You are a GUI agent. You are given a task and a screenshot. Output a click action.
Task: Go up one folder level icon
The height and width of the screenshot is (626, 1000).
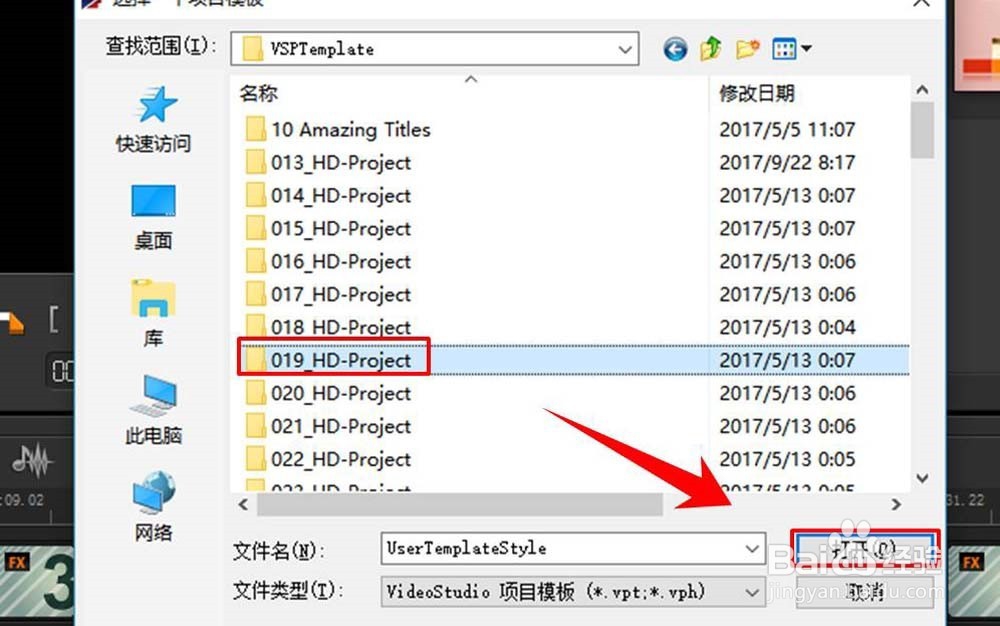tap(710, 48)
